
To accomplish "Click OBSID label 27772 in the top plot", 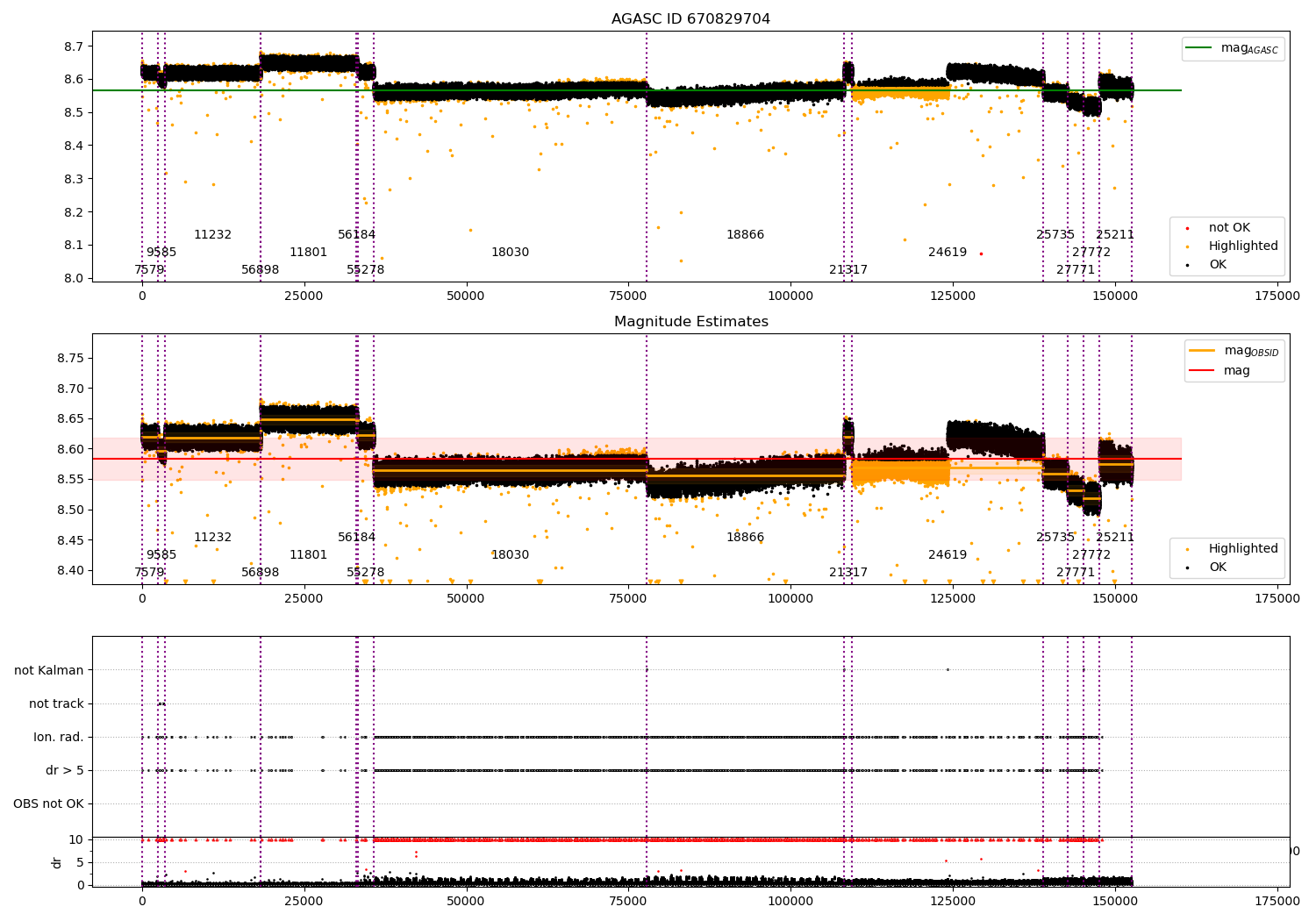I will 1092,253.
